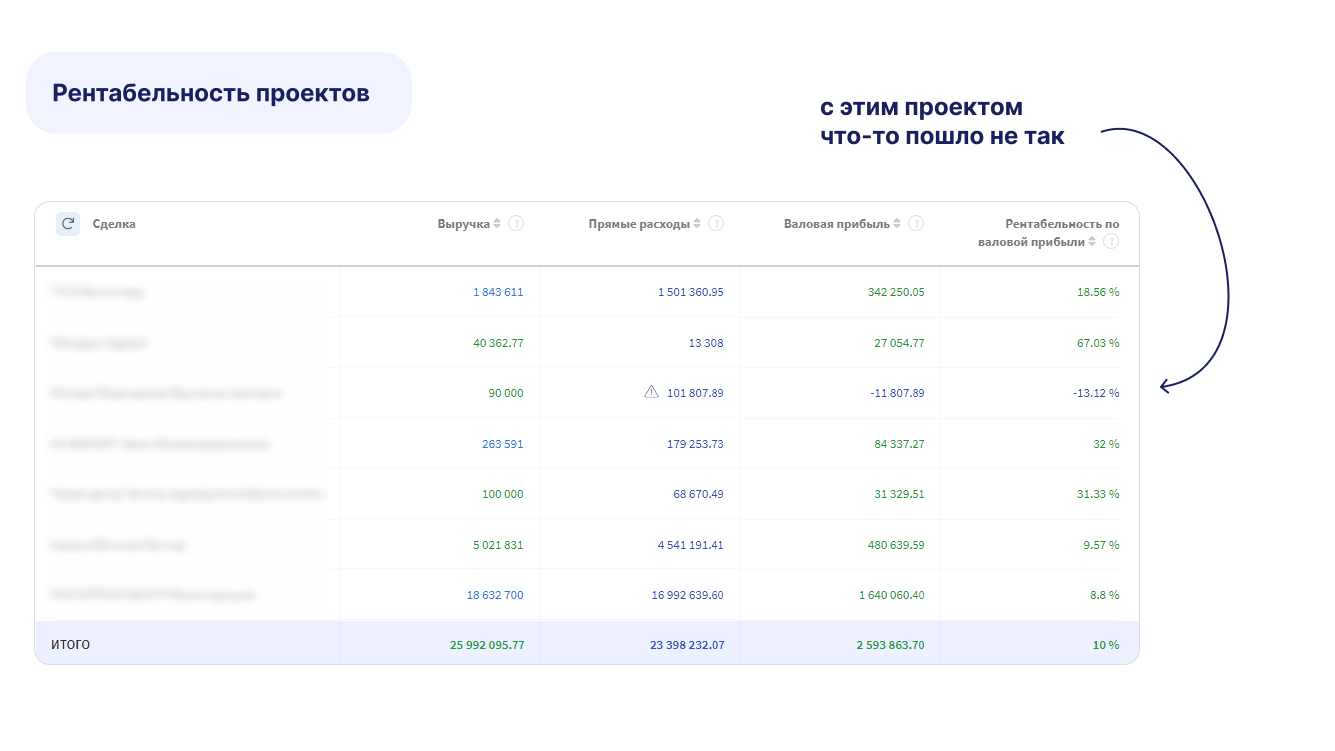Click the ИТОГО totals row label
This screenshot has height=751, width=1335.
(70, 645)
